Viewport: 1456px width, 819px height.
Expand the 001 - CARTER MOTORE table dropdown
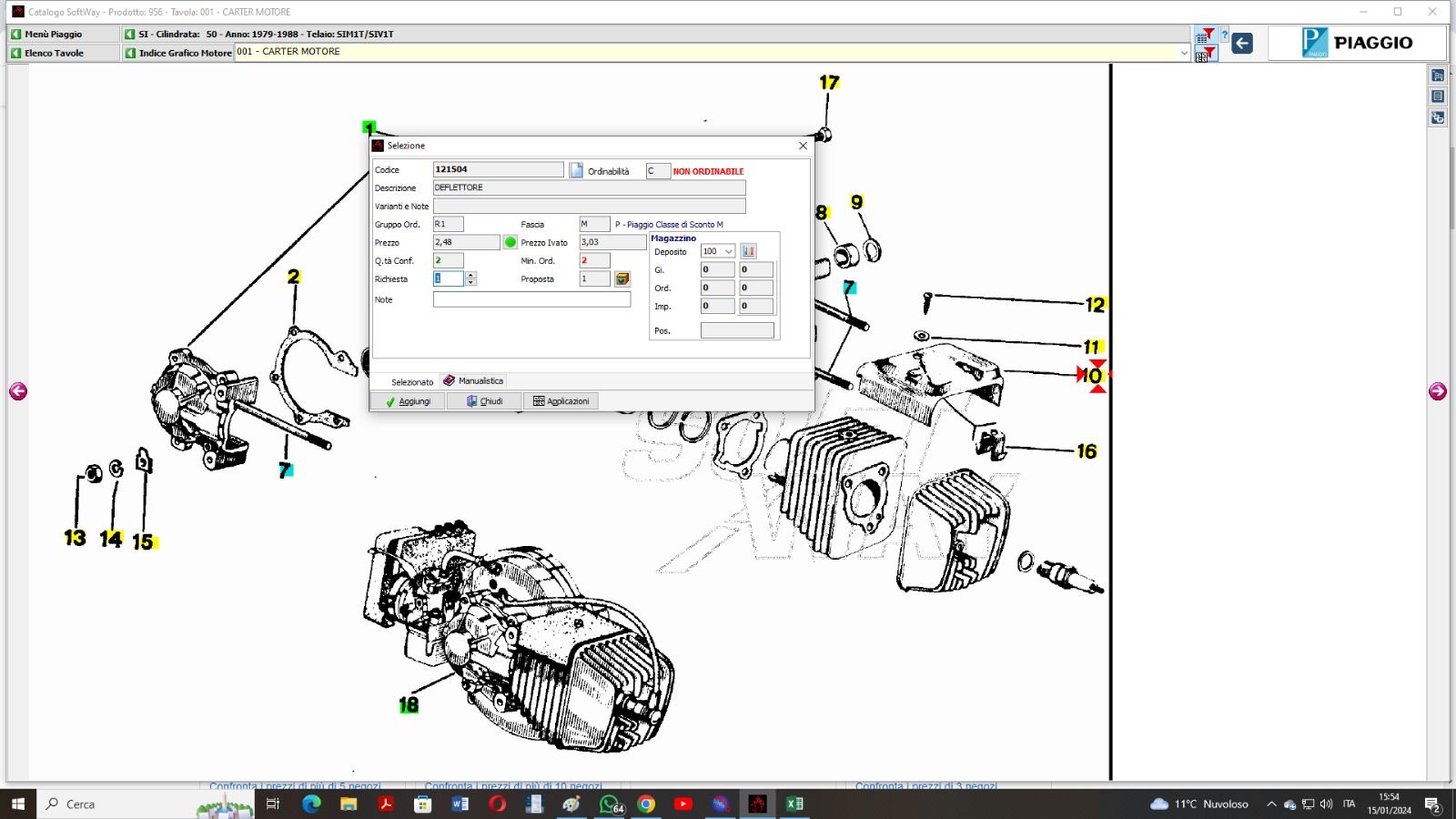coord(1184,53)
